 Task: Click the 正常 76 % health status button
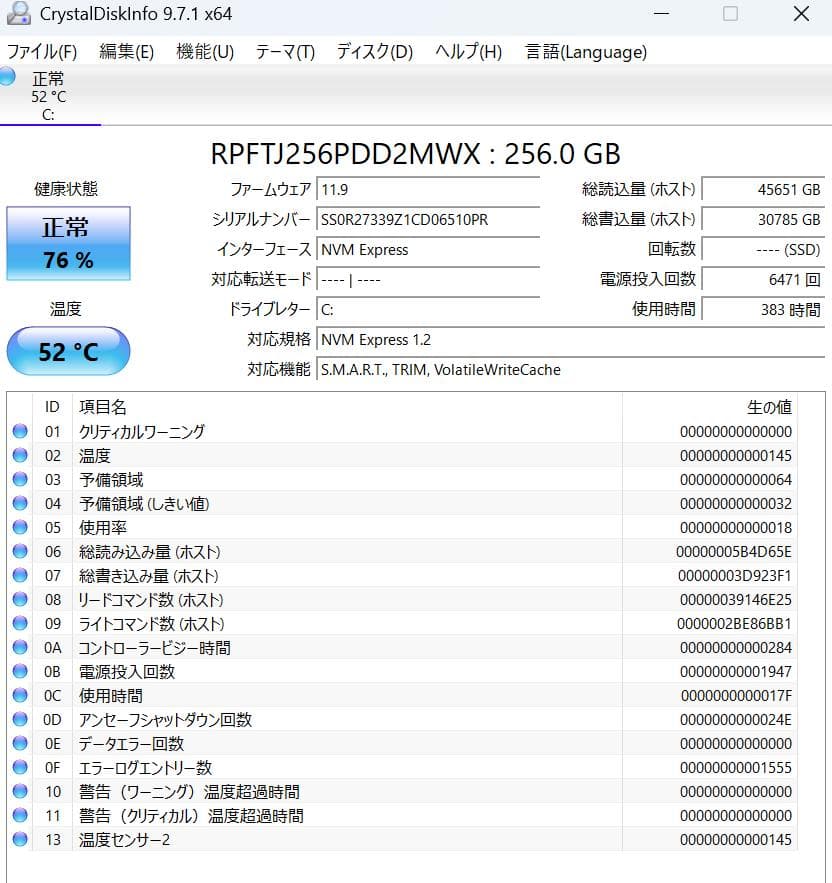pyautogui.click(x=68, y=243)
